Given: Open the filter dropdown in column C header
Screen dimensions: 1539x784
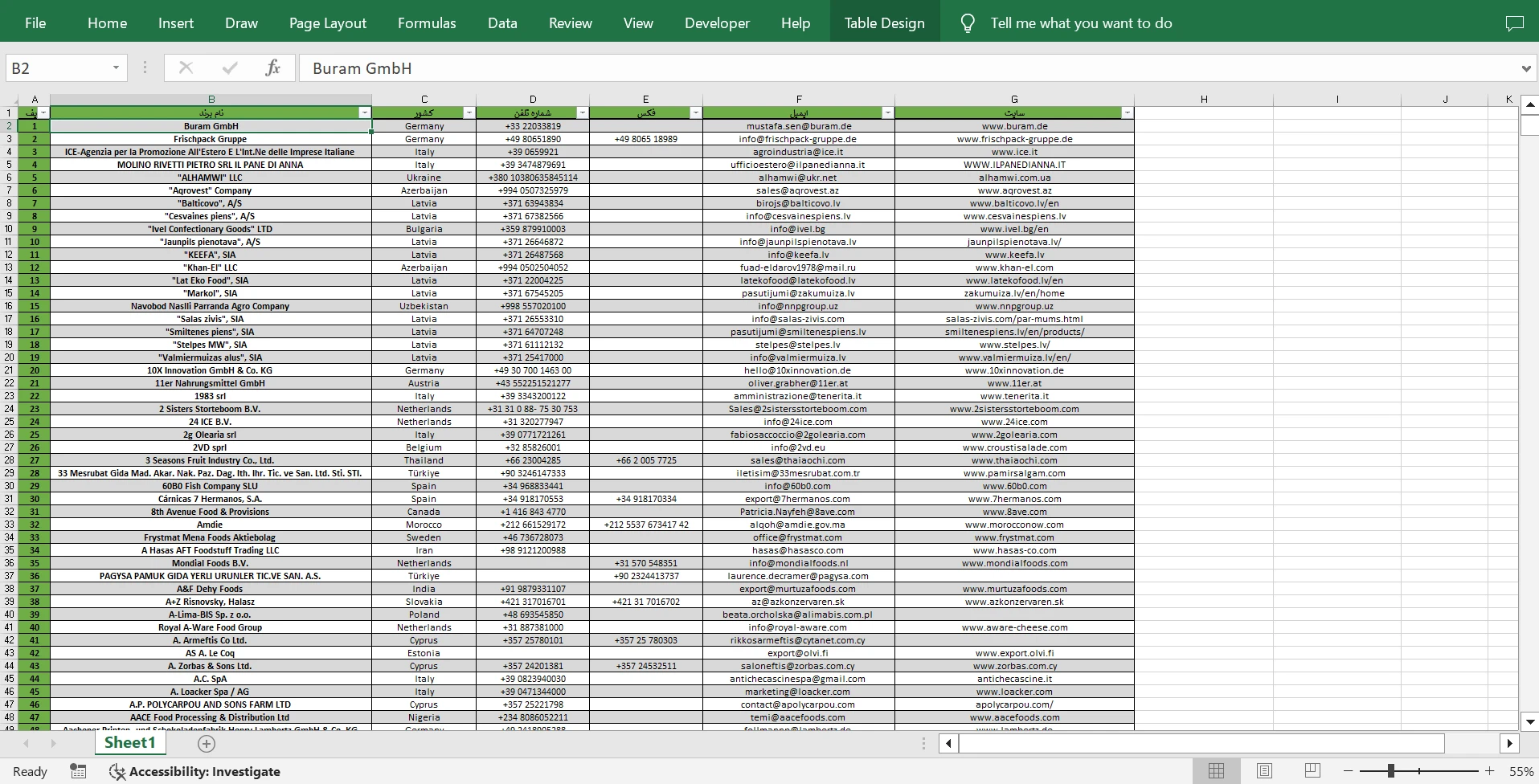Looking at the screenshot, I should (469, 113).
